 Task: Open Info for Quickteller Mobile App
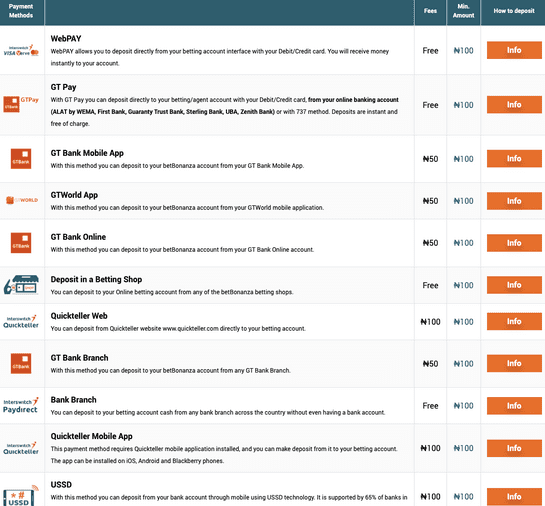click(x=514, y=448)
